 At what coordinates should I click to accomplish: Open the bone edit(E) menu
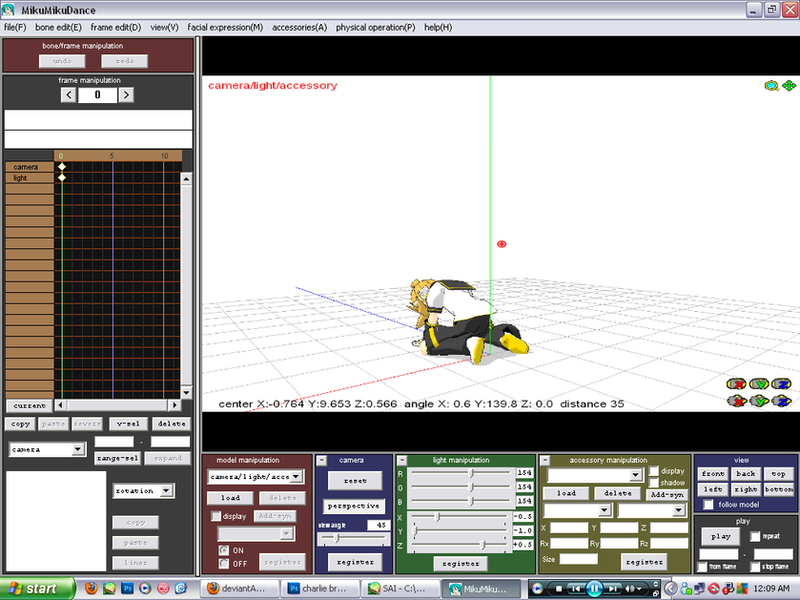(58, 28)
